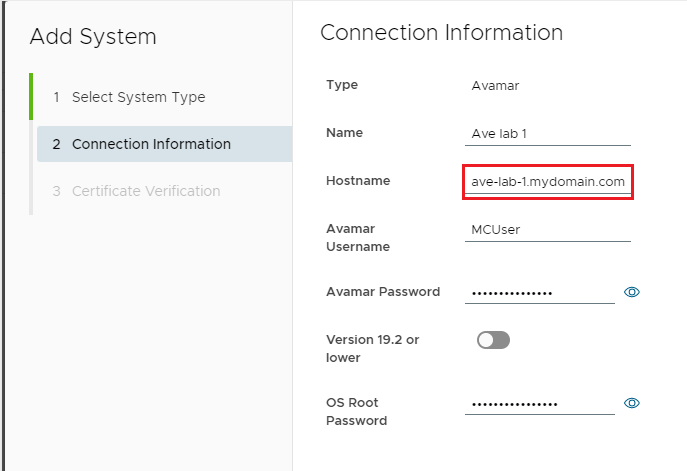Click the OS Root Password label
The height and width of the screenshot is (471, 687).
[357, 411]
